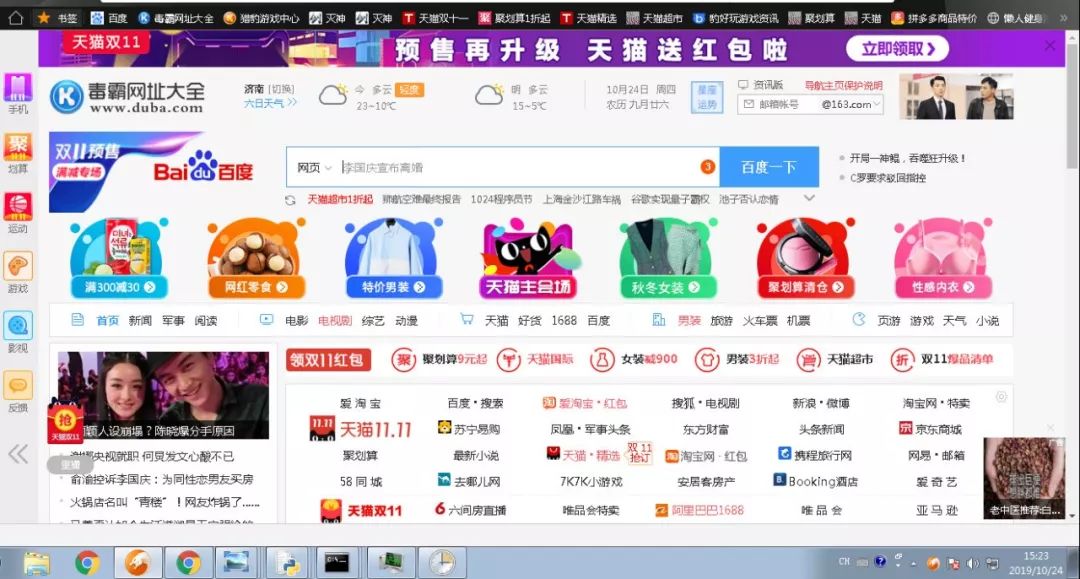This screenshot has width=1080, height=579.
Task: Open the 特价男装 promo icon
Action: [x=393, y=258]
